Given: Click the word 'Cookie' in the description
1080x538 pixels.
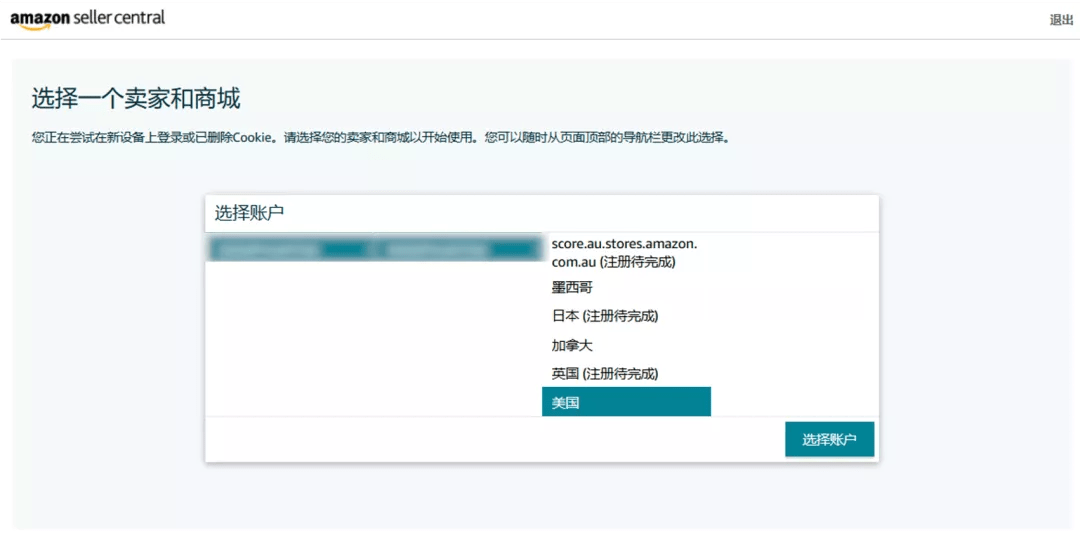Looking at the screenshot, I should 253,138.
